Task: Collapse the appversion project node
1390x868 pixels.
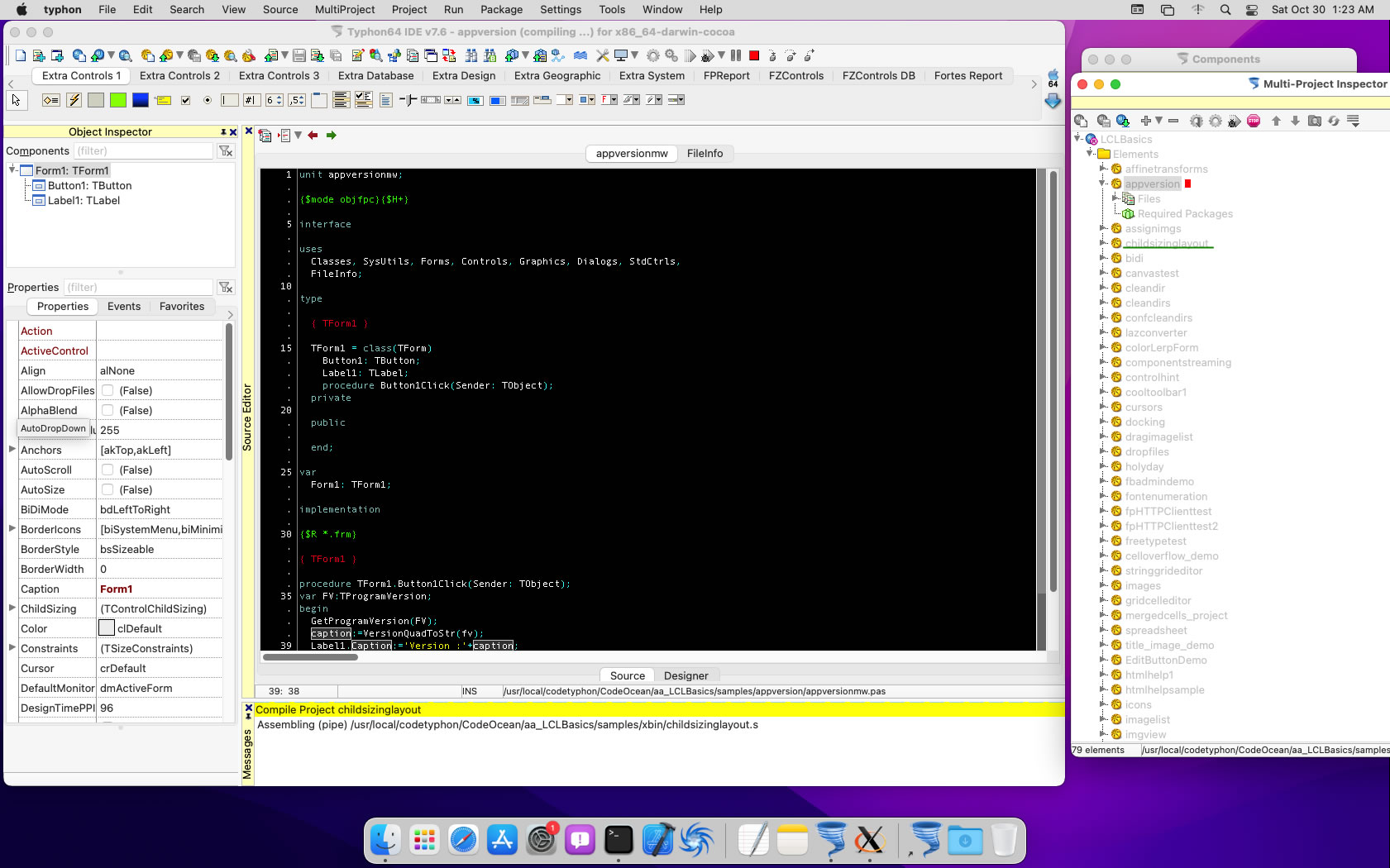Action: (1103, 184)
